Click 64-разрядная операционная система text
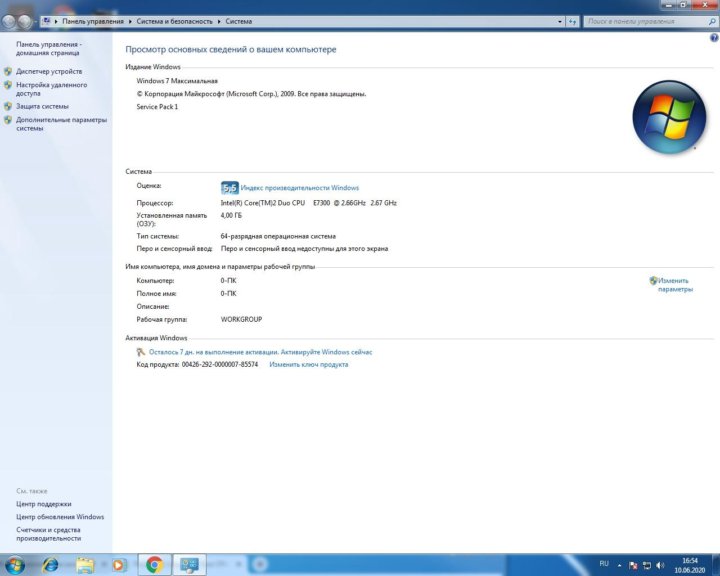720x576 pixels. pyautogui.click(x=278, y=237)
